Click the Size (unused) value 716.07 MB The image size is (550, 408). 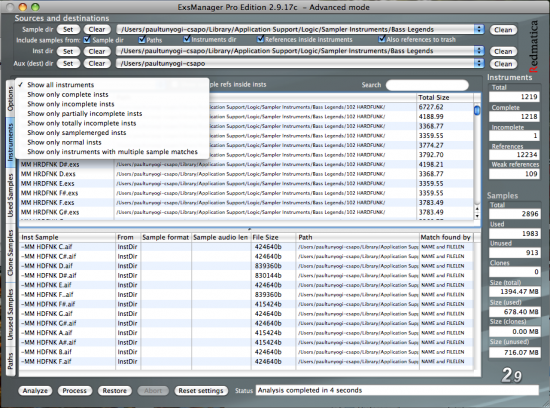pos(514,352)
